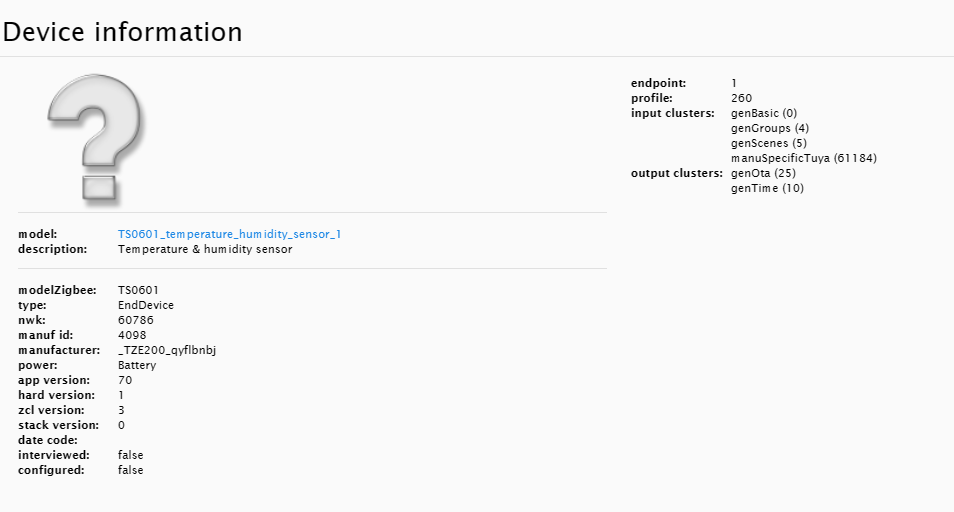This screenshot has height=512, width=954.
Task: Click the nwk value 60786
Action: [x=135, y=320]
